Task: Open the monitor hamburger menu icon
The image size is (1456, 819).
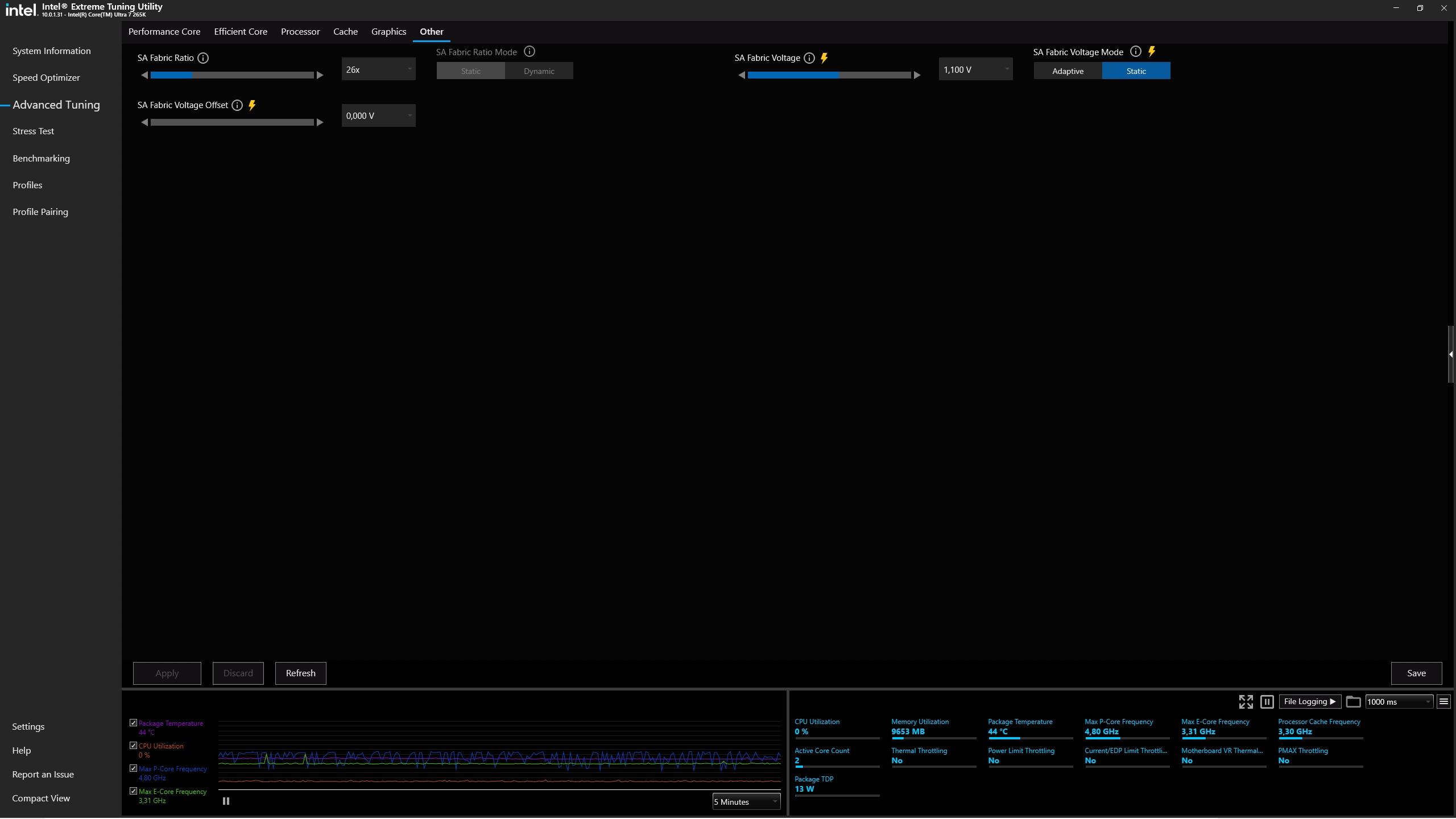Action: (x=1443, y=702)
